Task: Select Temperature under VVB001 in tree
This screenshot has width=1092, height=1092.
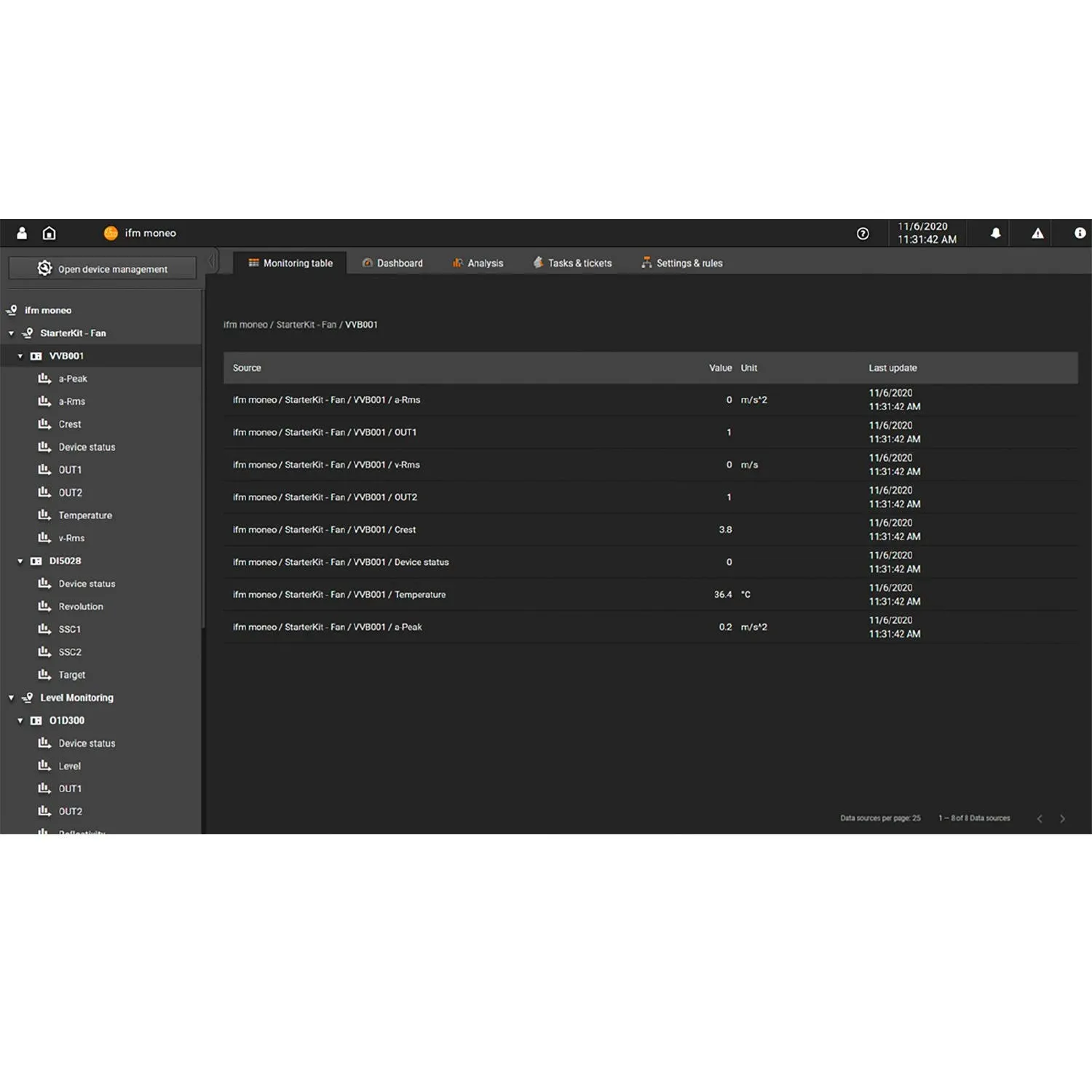Action: (85, 515)
